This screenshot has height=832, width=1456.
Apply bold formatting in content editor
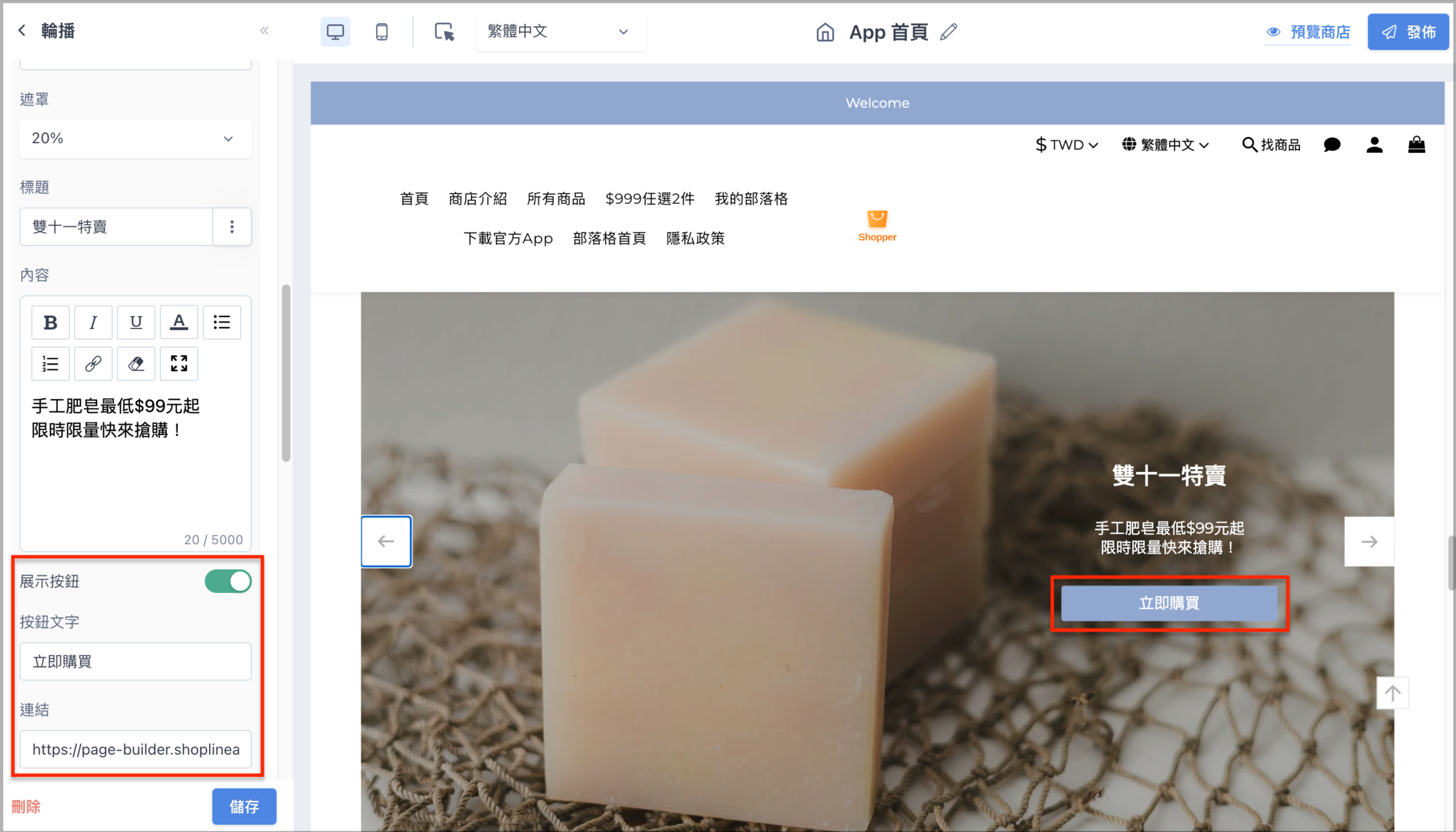50,322
